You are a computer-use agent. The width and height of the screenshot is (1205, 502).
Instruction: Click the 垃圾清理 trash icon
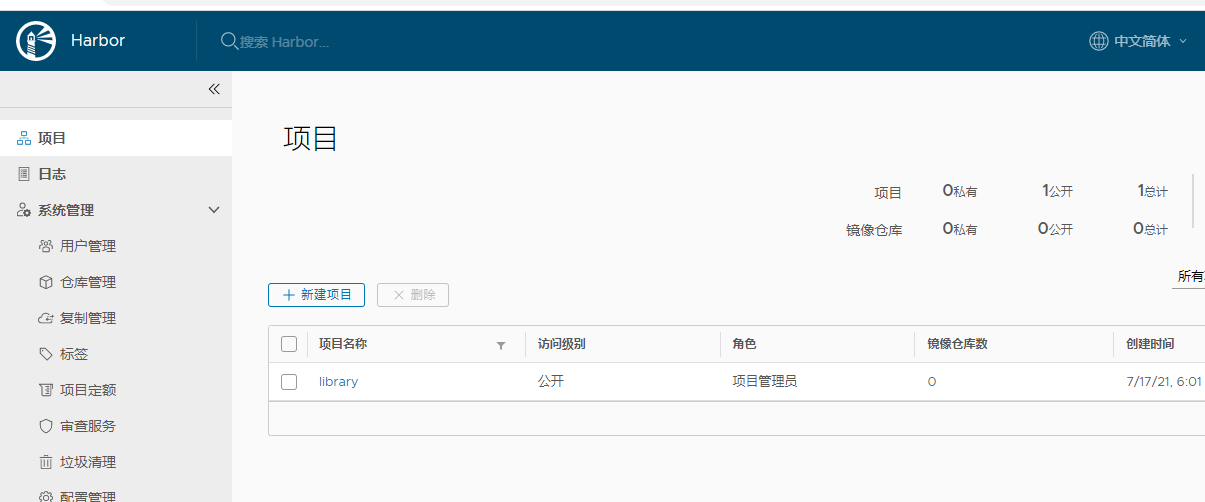tap(45, 462)
